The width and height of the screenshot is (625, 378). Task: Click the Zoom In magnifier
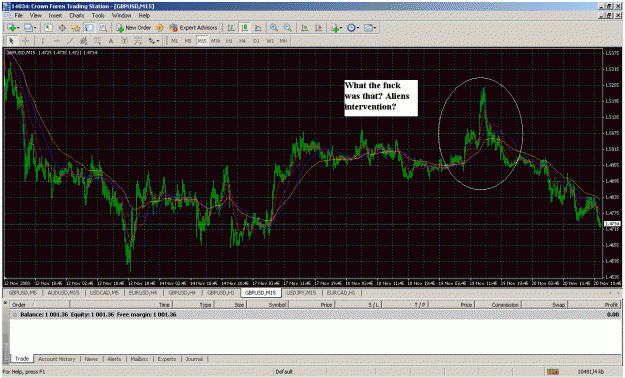[x=274, y=28]
